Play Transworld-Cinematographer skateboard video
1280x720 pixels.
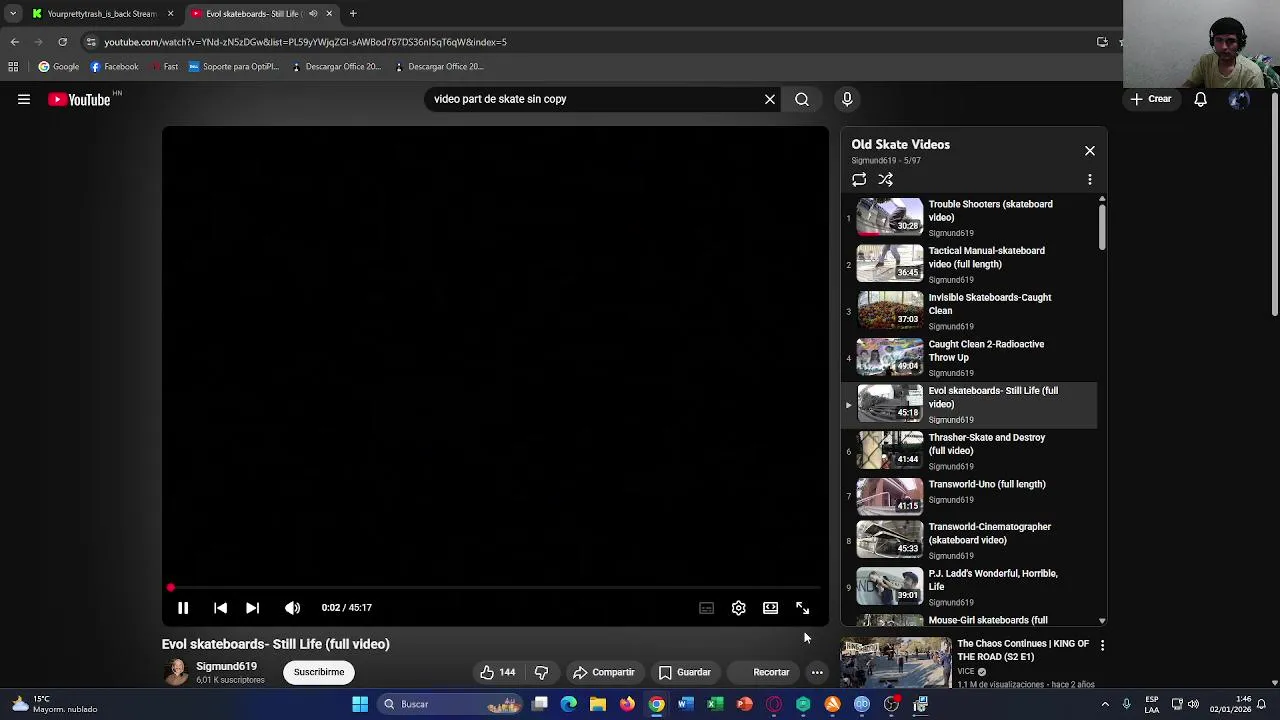tap(969, 541)
